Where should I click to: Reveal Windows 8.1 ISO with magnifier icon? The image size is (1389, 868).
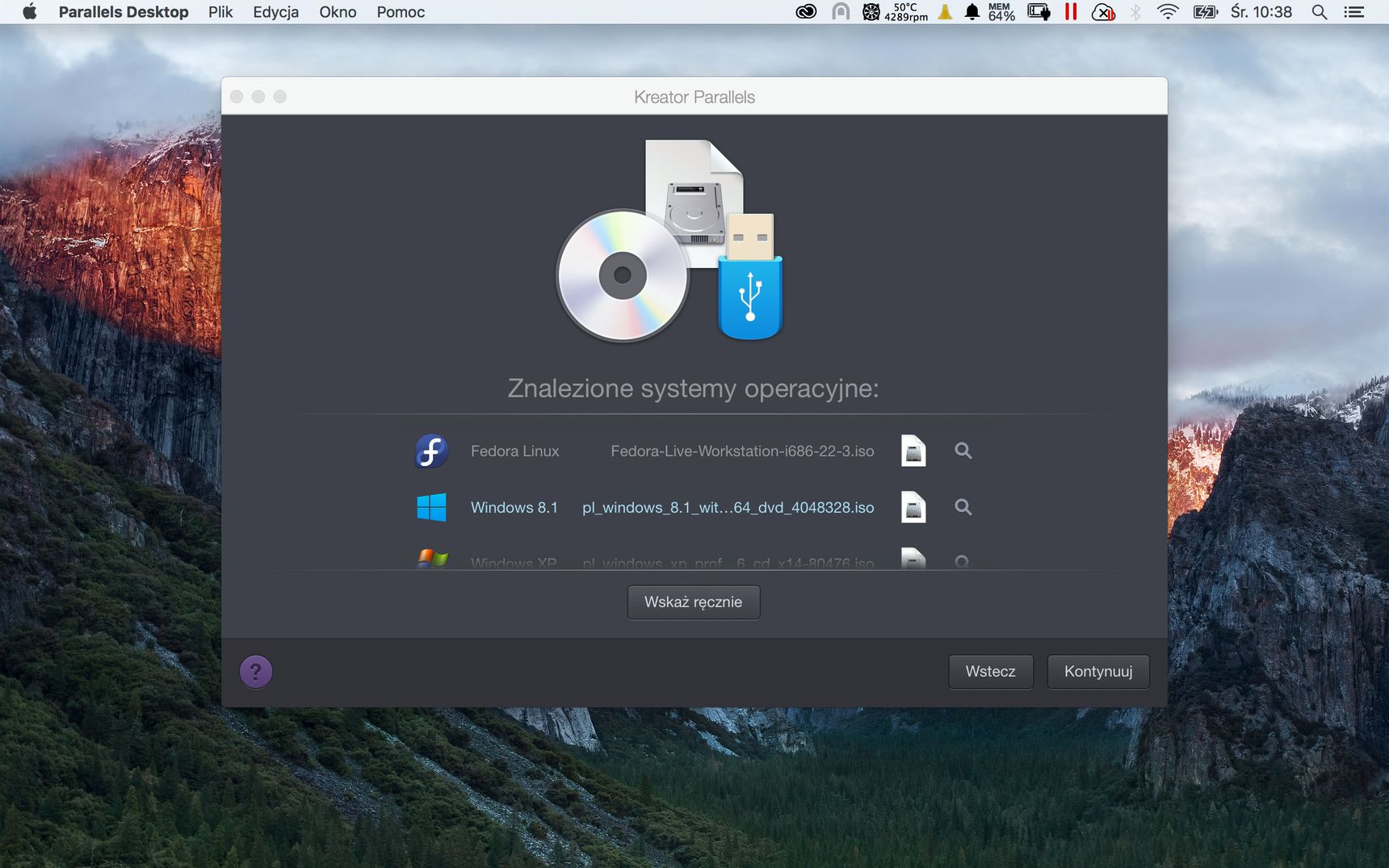coord(963,507)
